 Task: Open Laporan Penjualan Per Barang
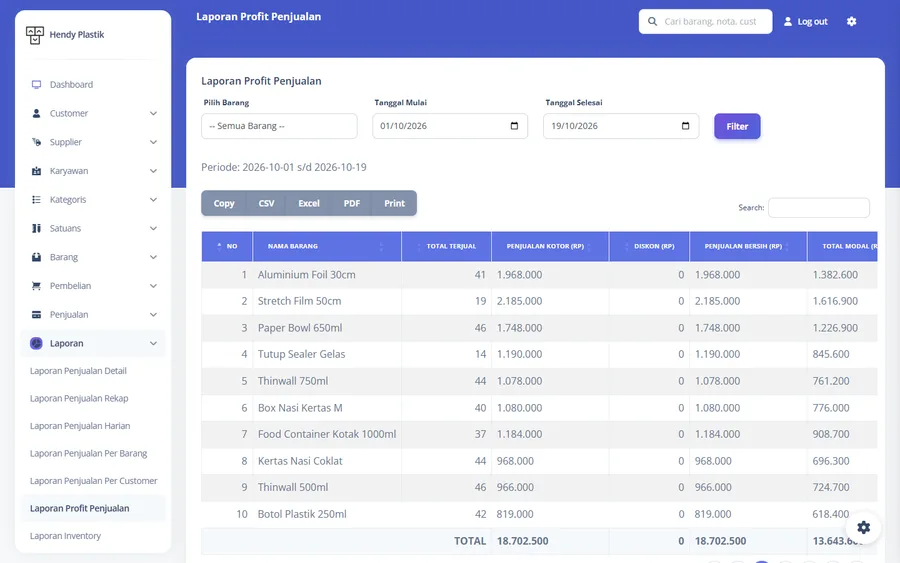click(88, 453)
